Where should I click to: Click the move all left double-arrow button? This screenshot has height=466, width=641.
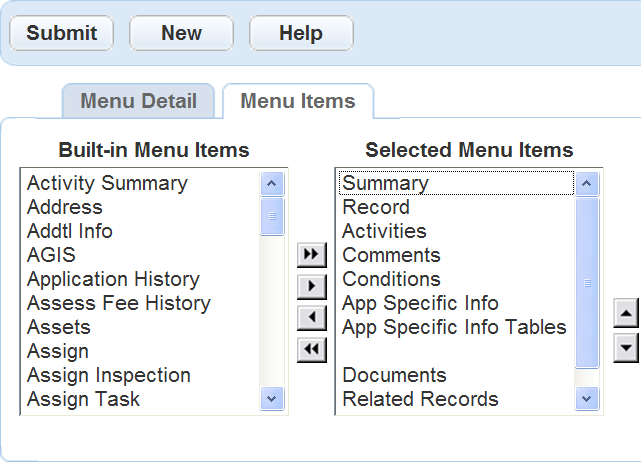pos(312,349)
